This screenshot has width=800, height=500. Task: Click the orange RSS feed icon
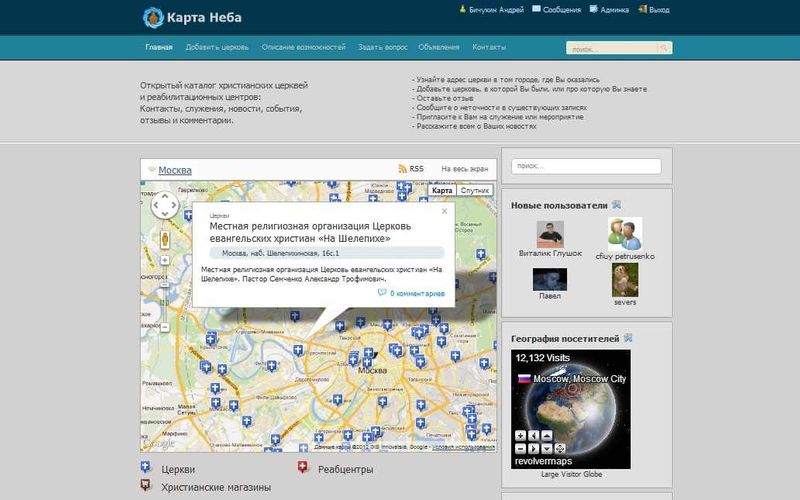pos(403,169)
